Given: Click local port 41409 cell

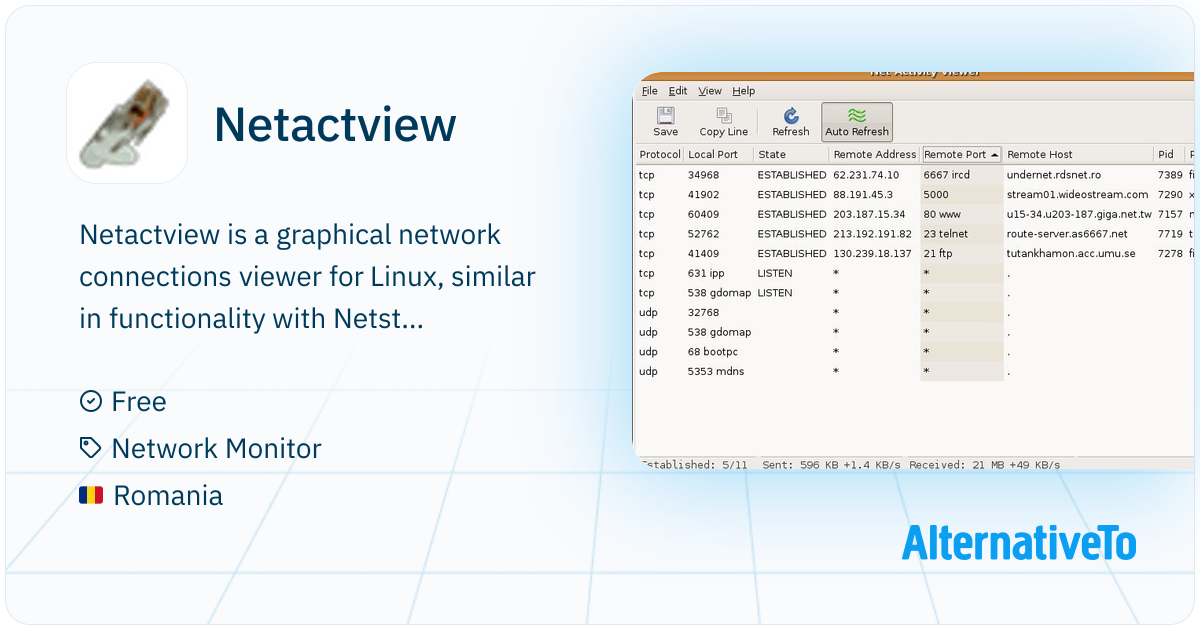Looking at the screenshot, I should (x=703, y=254).
